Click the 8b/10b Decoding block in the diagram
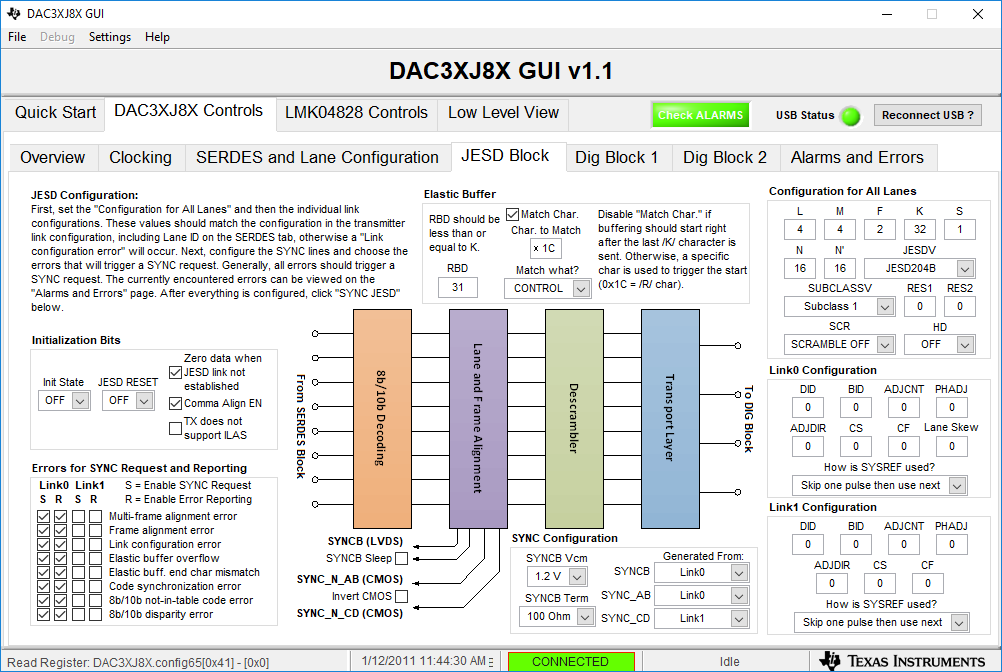This screenshot has height=672, width=1002. tap(382, 419)
